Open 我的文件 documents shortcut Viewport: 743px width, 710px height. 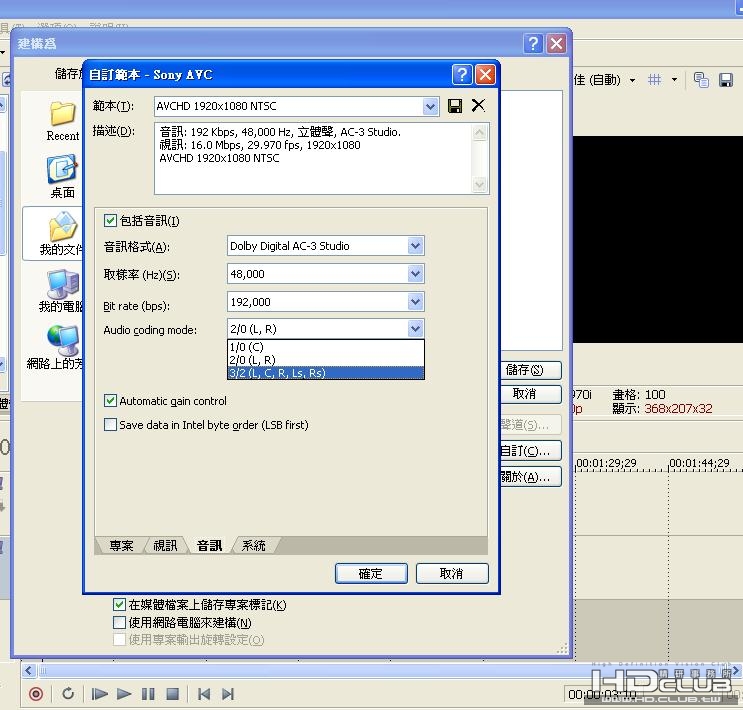coord(62,234)
